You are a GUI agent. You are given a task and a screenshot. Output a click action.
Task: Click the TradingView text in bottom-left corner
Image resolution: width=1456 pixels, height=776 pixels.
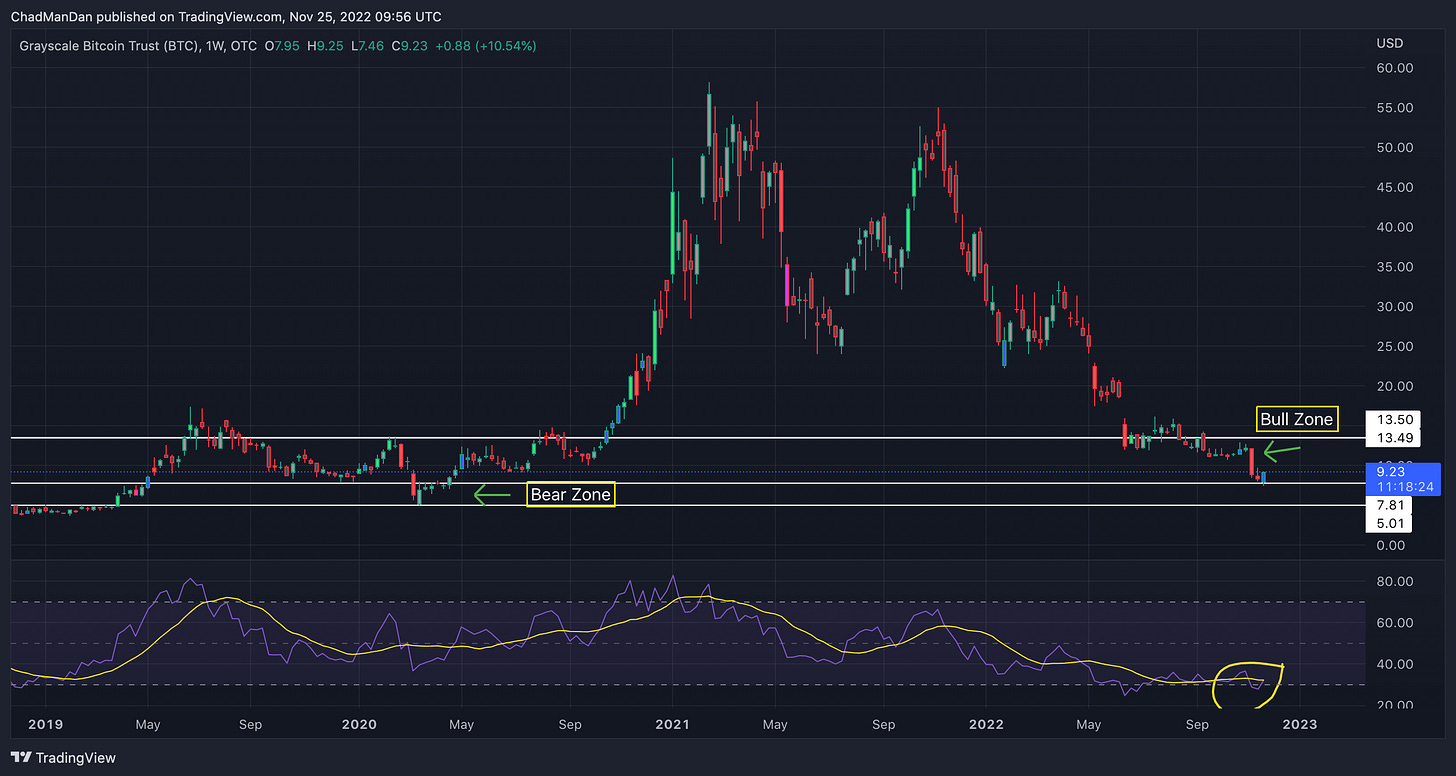pyautogui.click(x=78, y=758)
